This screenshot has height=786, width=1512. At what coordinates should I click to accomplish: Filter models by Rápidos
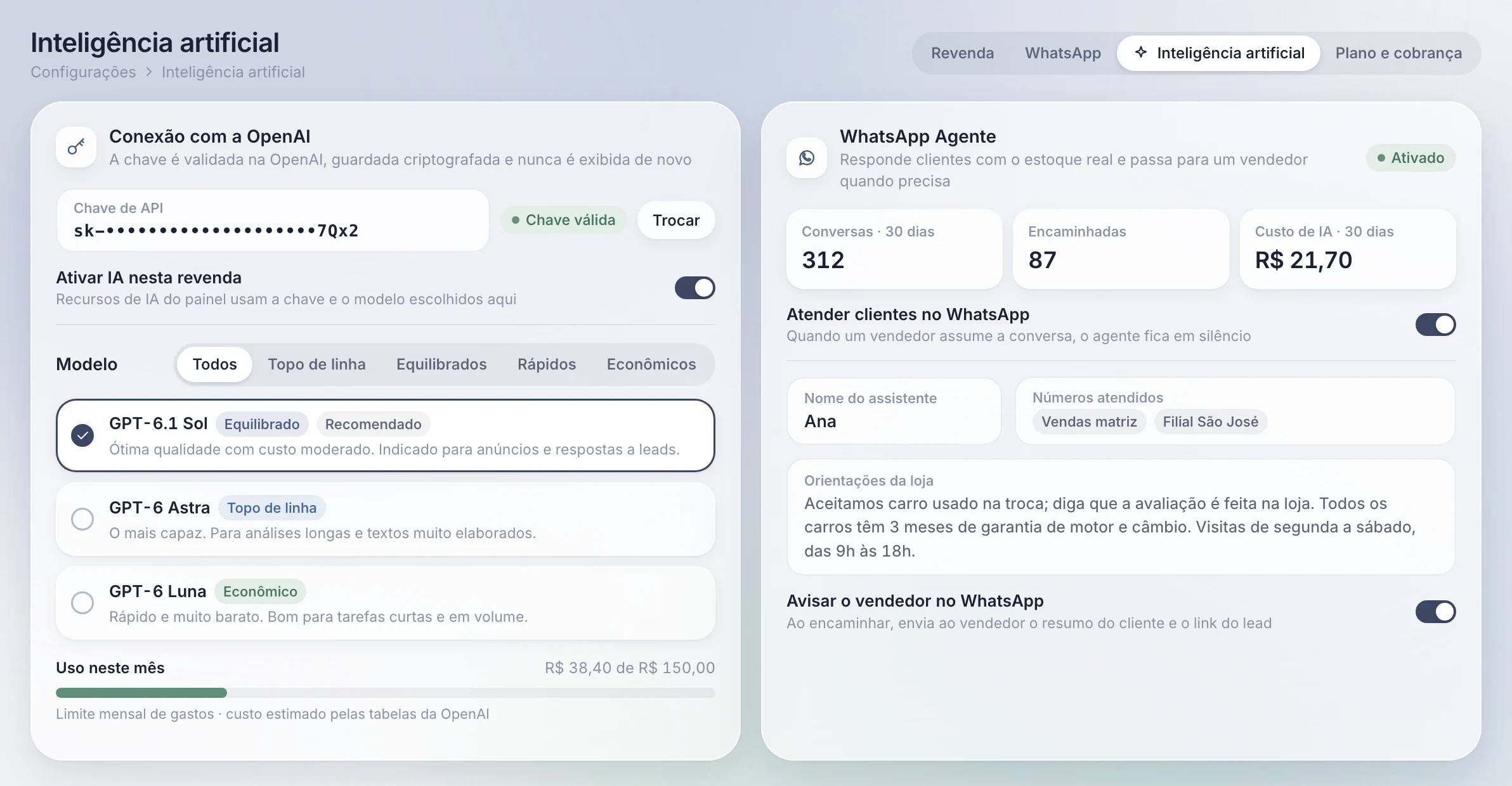tap(547, 364)
